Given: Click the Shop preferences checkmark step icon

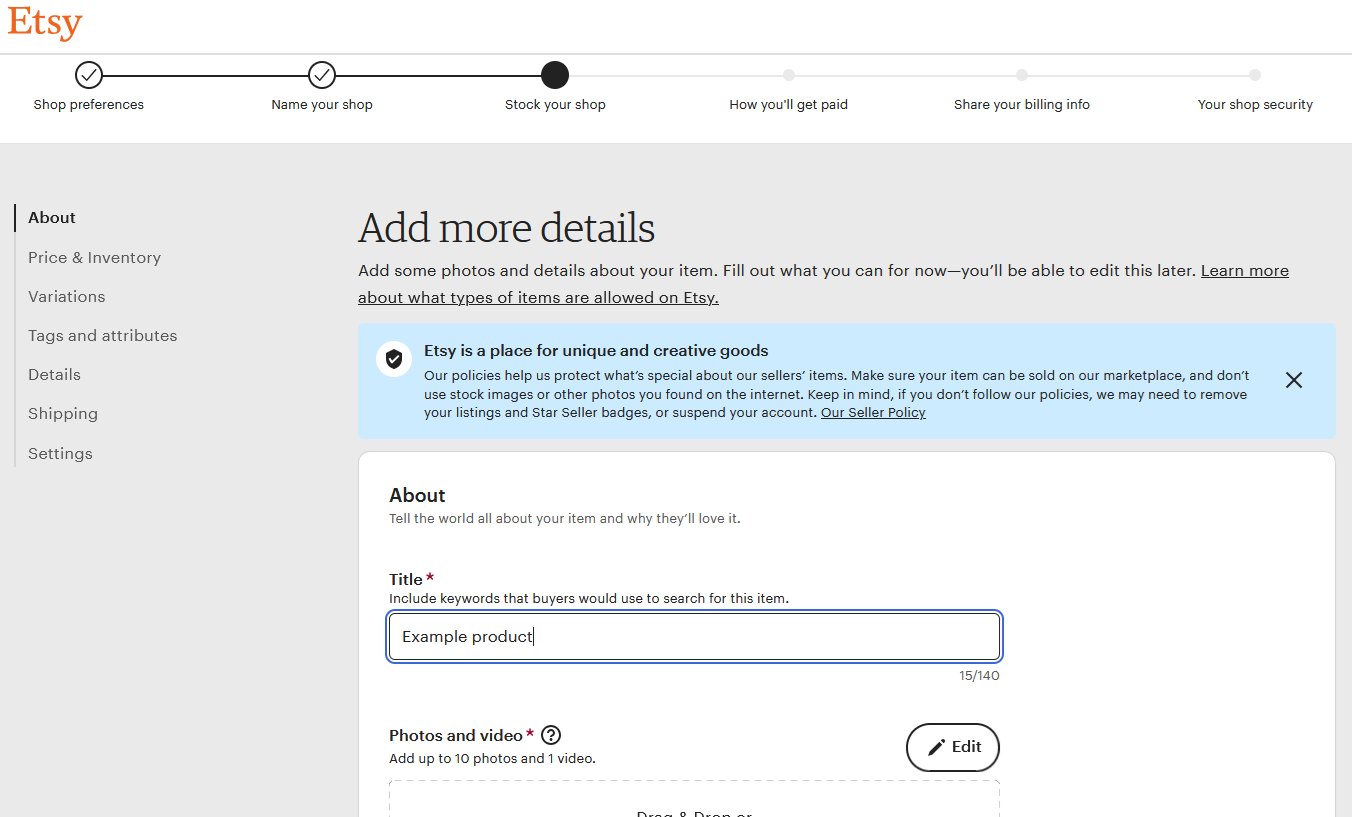Looking at the screenshot, I should [x=89, y=75].
